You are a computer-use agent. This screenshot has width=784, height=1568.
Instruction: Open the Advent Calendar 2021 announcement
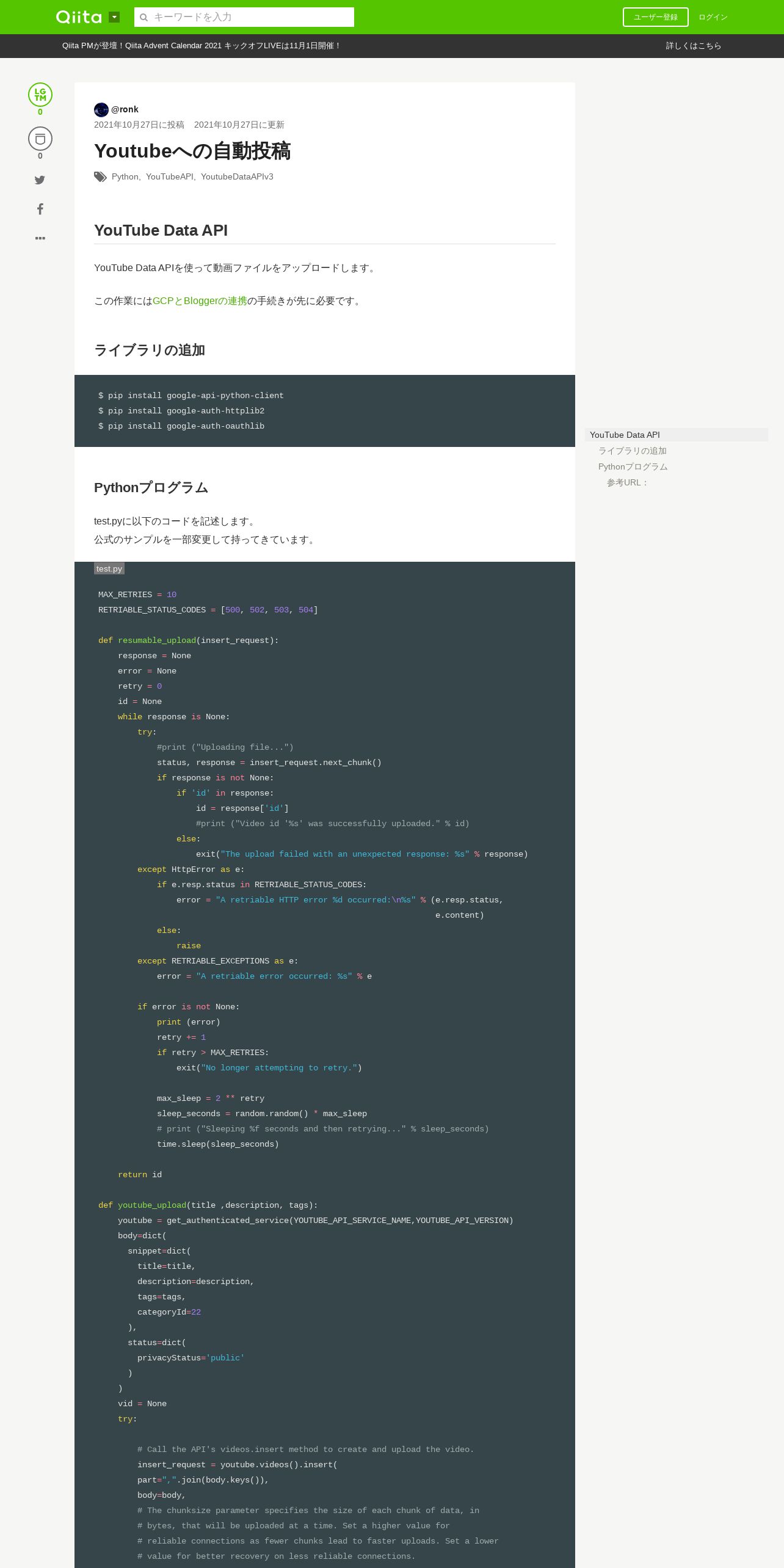pyautogui.click(x=201, y=46)
